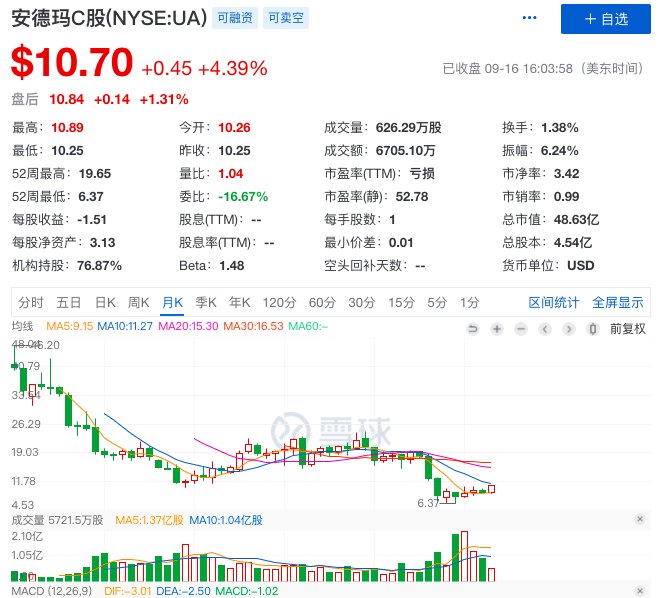Screen dimensions: 672x598
Task: Close the 成交量 volume indicator panel
Action: 640,519
